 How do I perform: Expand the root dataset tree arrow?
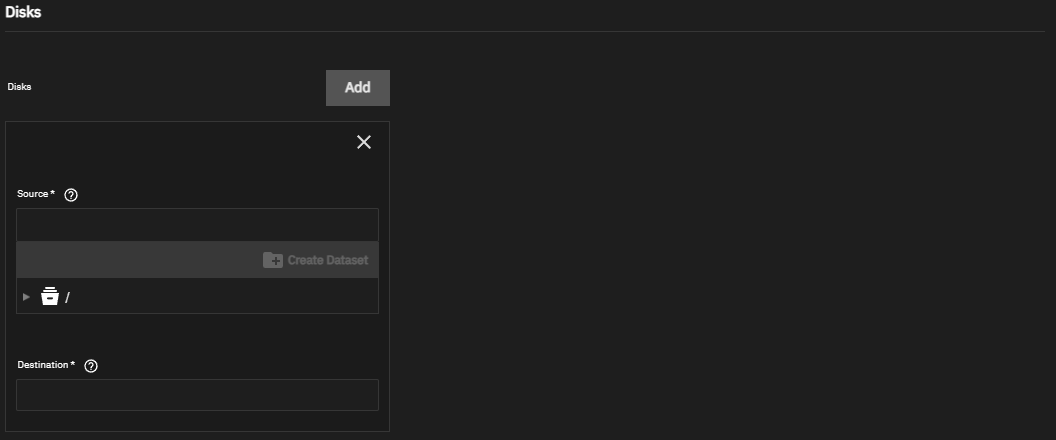(26, 296)
